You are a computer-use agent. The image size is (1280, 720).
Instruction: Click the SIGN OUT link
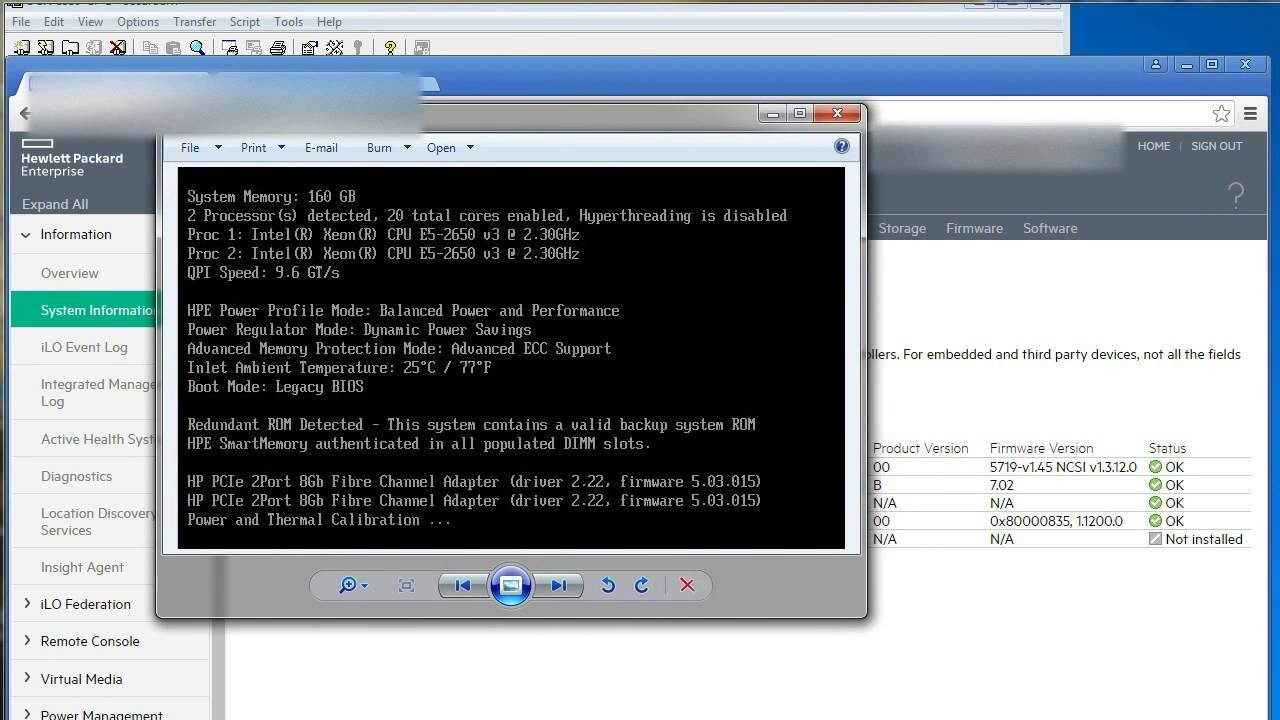tap(1216, 146)
